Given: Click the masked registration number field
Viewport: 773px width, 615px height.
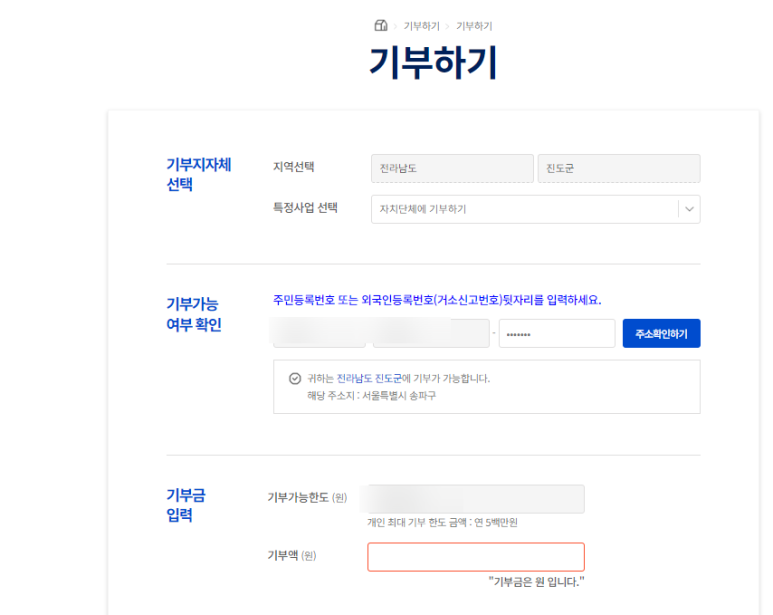Looking at the screenshot, I should click(x=557, y=334).
